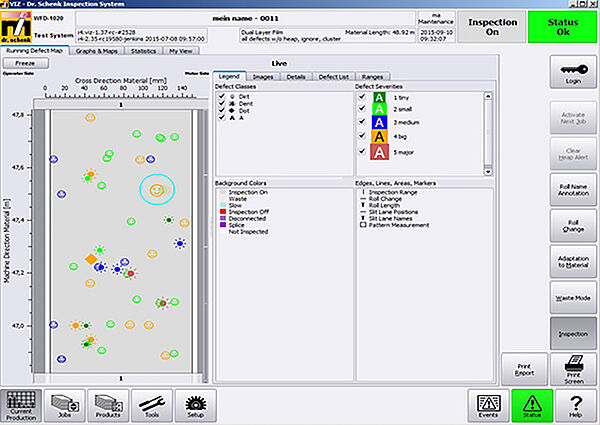Select the cyan-circled highlighted defect on map
Viewport: 600px width, 425px height.
[x=157, y=190]
